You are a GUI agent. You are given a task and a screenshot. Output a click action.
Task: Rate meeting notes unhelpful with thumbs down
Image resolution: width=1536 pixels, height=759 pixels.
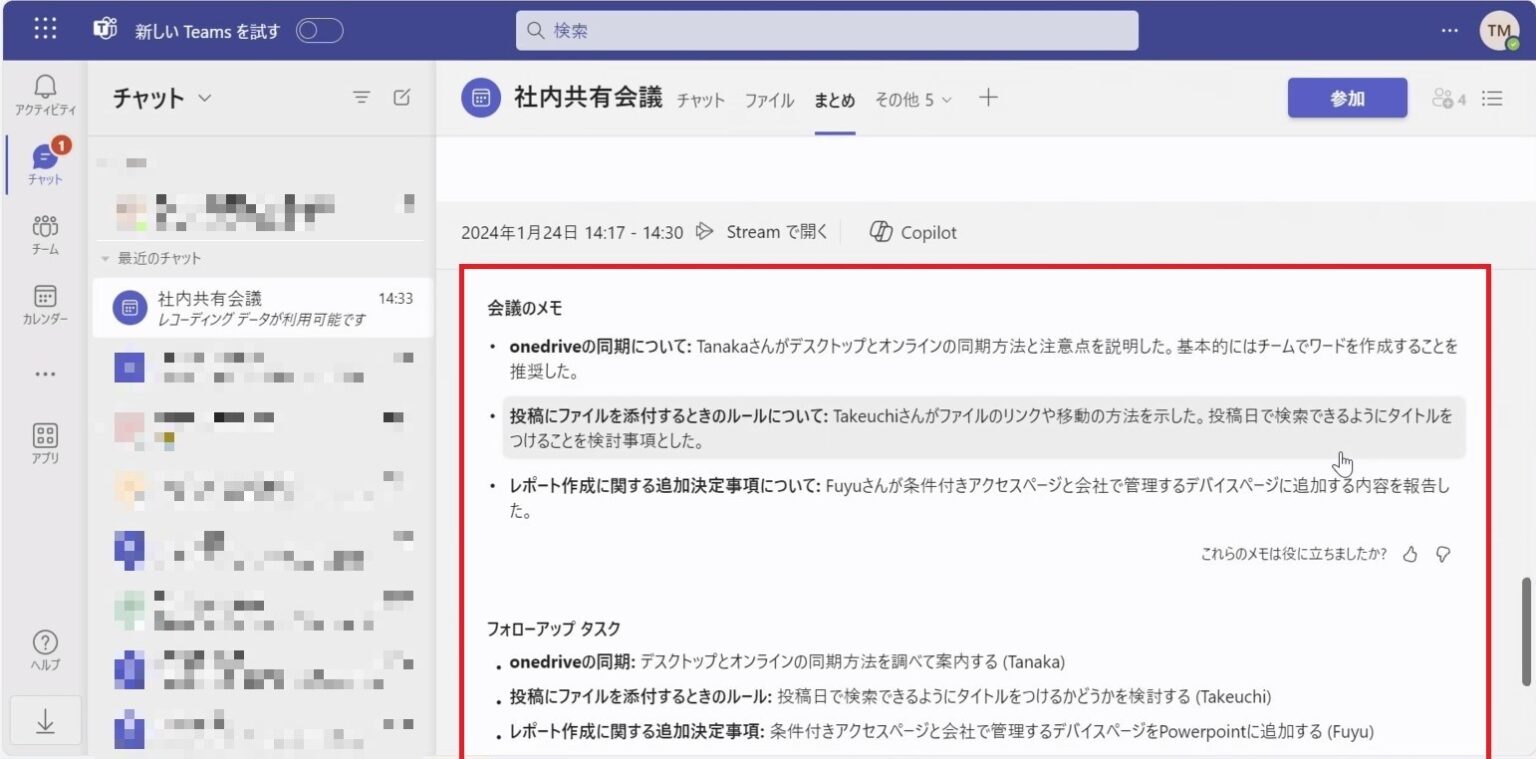click(1441, 554)
